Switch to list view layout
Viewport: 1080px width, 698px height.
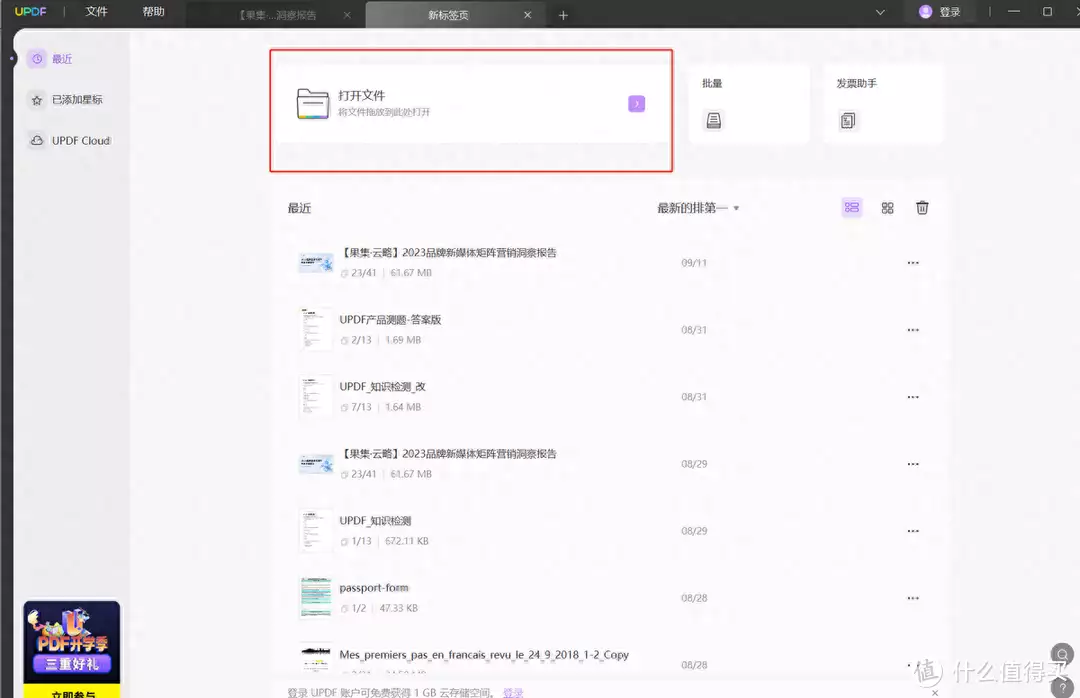coord(852,207)
